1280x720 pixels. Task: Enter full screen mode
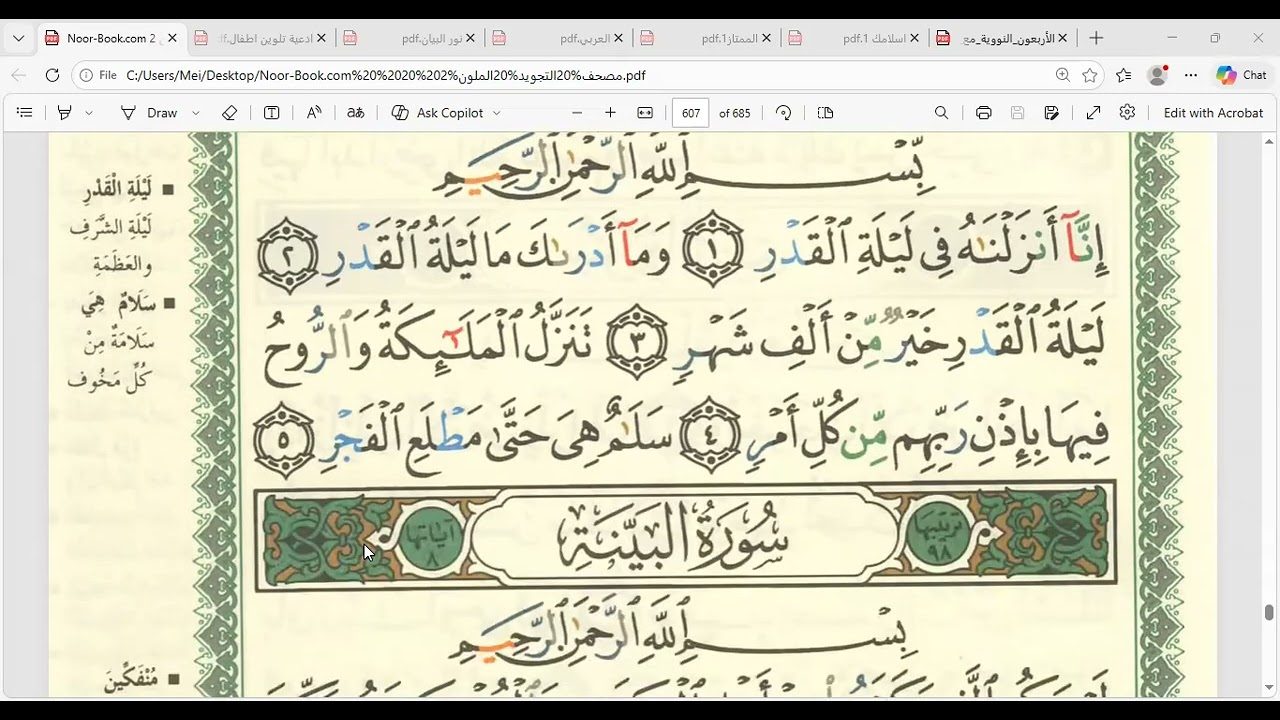(1094, 113)
